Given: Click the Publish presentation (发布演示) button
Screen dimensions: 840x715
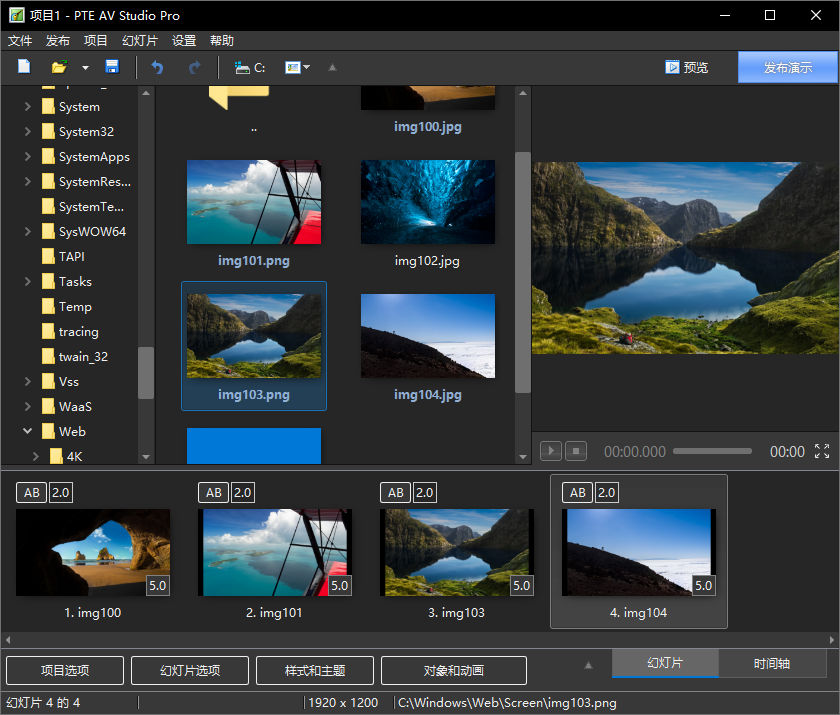Looking at the screenshot, I should point(788,67).
